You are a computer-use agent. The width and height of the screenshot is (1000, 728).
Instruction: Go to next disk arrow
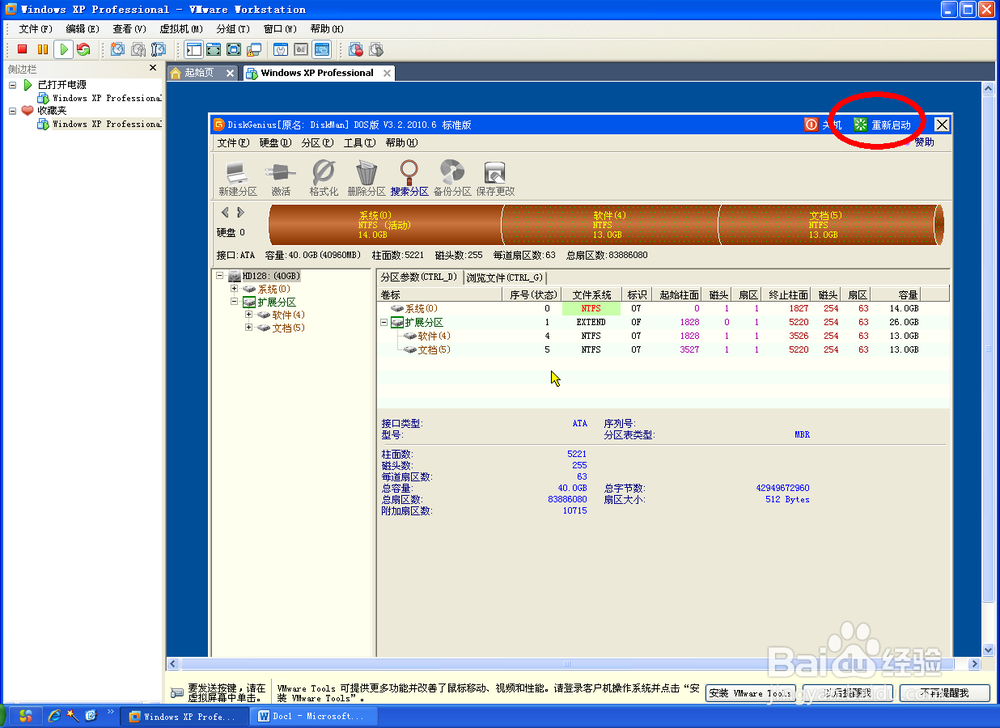[x=240, y=212]
